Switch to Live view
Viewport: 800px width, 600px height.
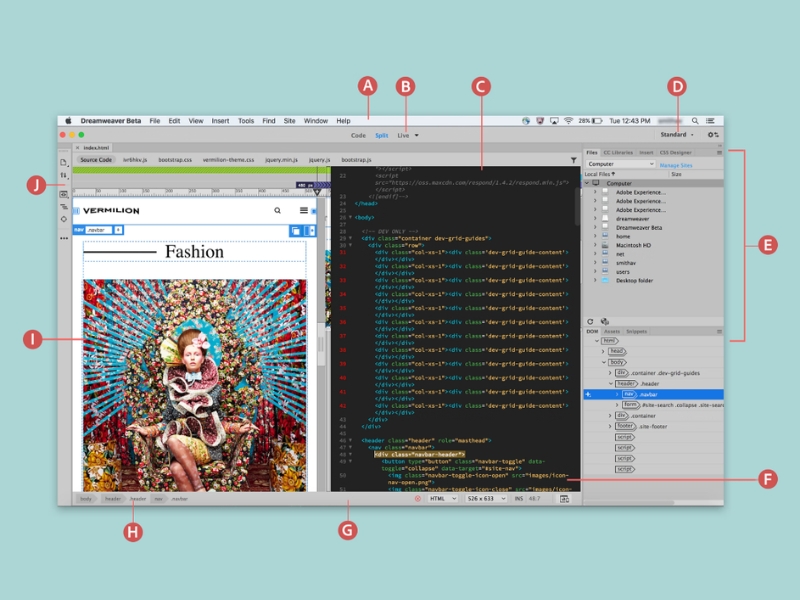[x=403, y=135]
